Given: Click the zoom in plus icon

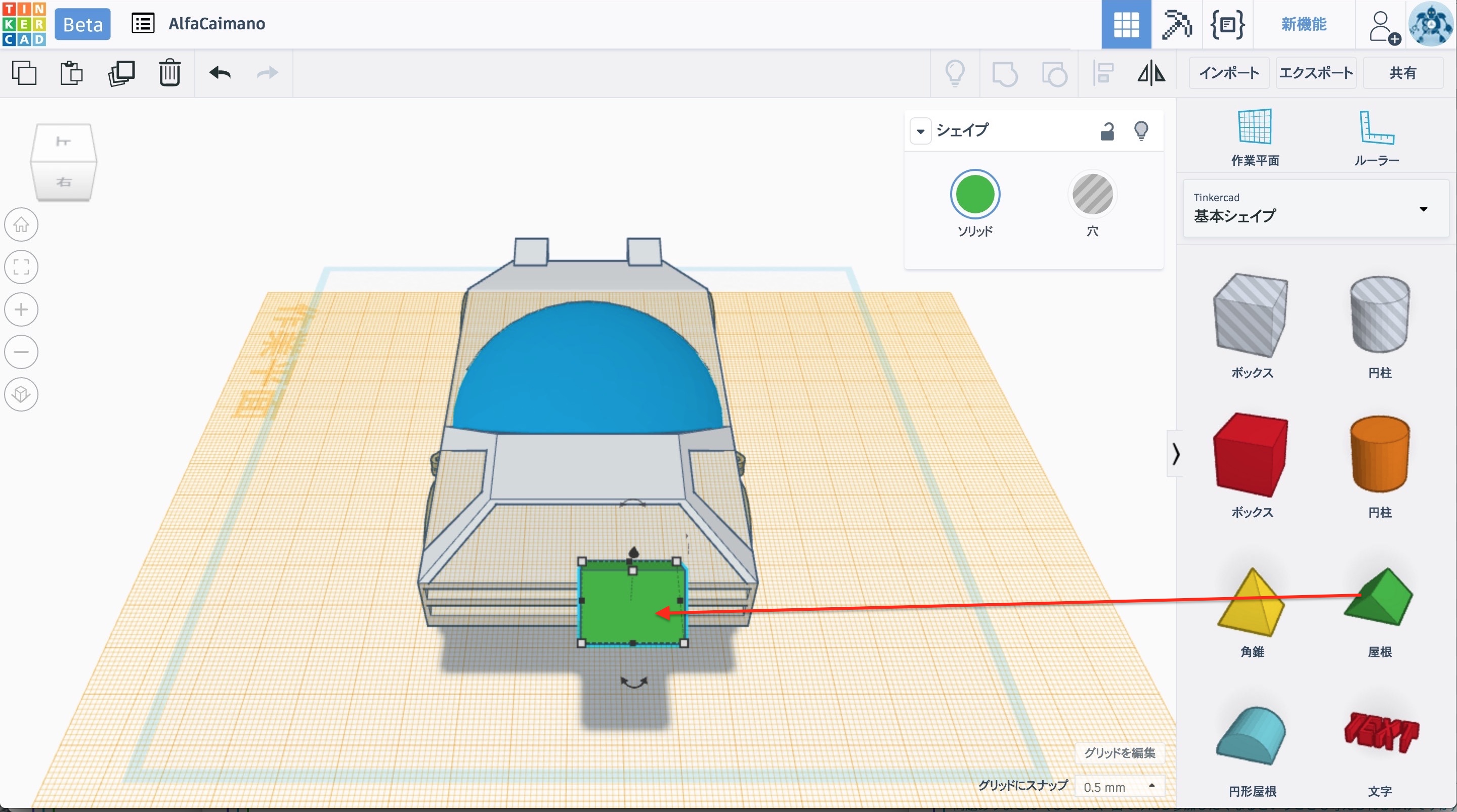Looking at the screenshot, I should [21, 310].
